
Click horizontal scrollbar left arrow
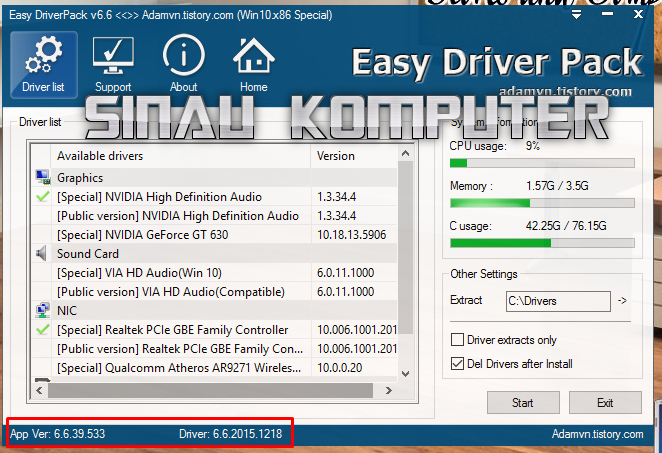[39, 391]
